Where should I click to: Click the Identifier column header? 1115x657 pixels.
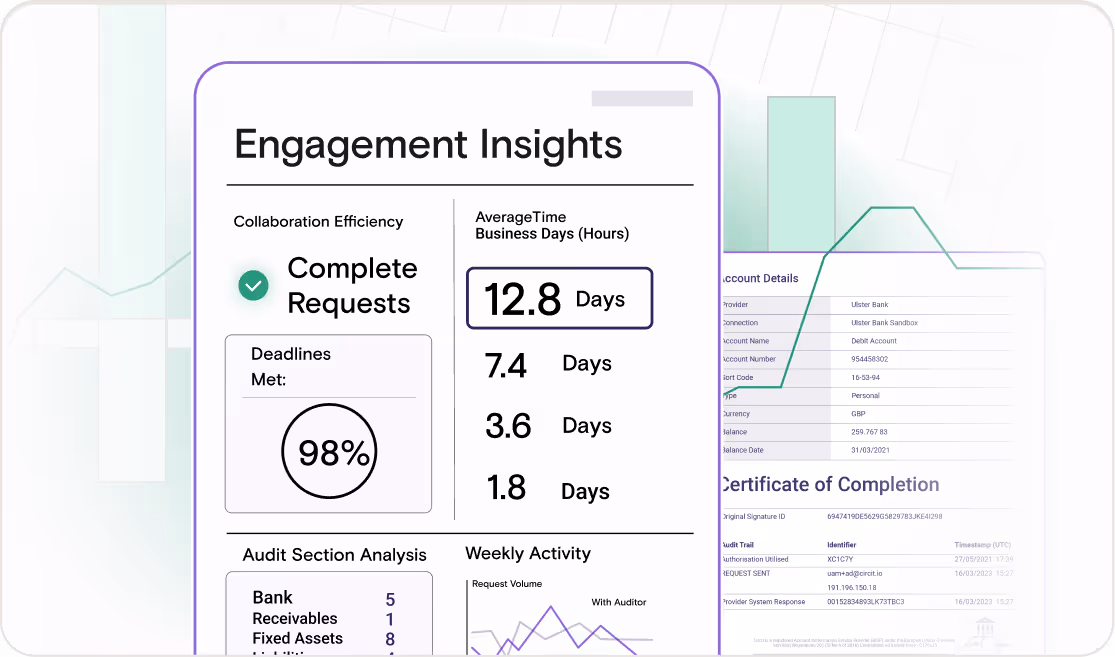point(841,545)
